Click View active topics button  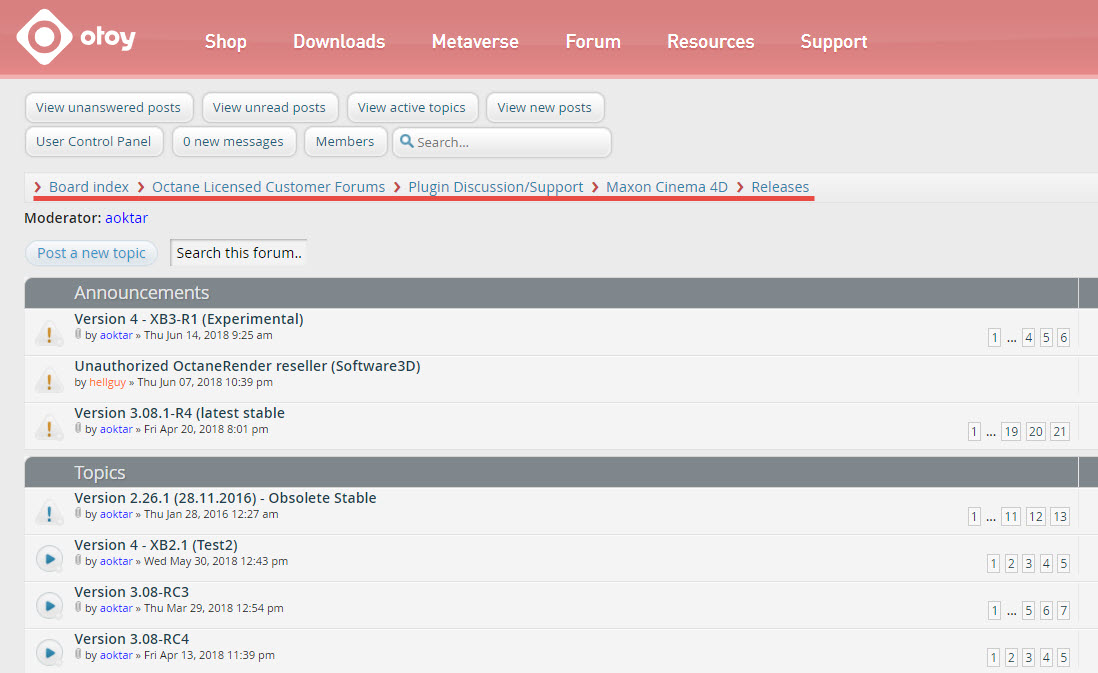coord(412,107)
